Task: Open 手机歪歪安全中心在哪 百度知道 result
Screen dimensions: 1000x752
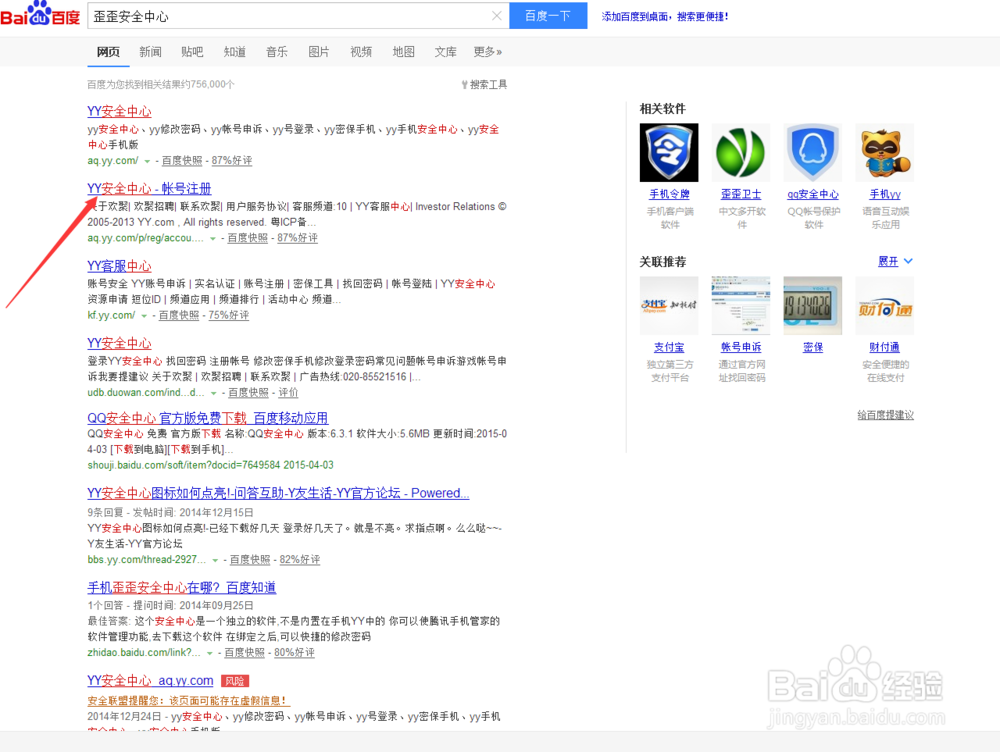Action: [x=182, y=587]
